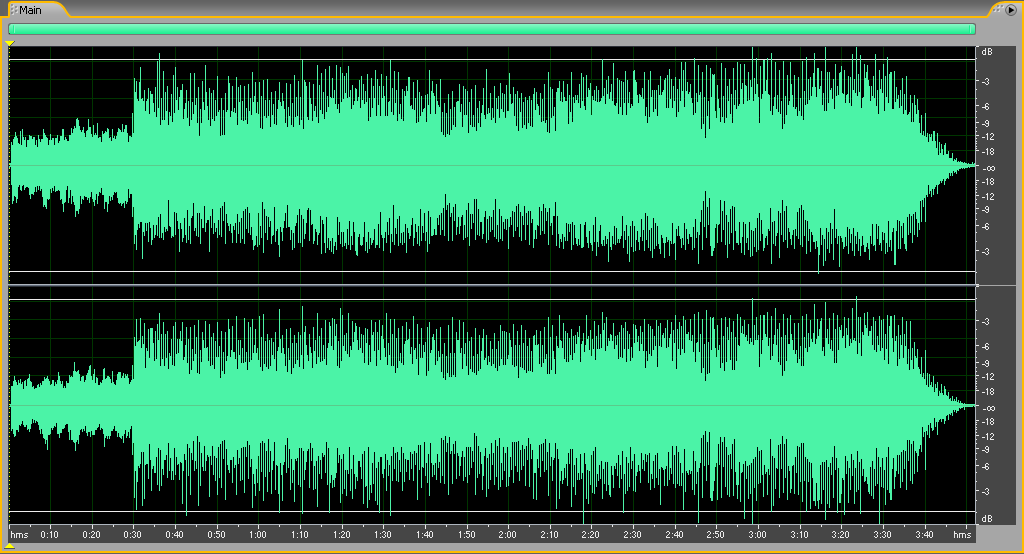Screen dimensions: 1024x554
Task: Click the dB label at bottom of scale
Action: pyautogui.click(x=987, y=518)
